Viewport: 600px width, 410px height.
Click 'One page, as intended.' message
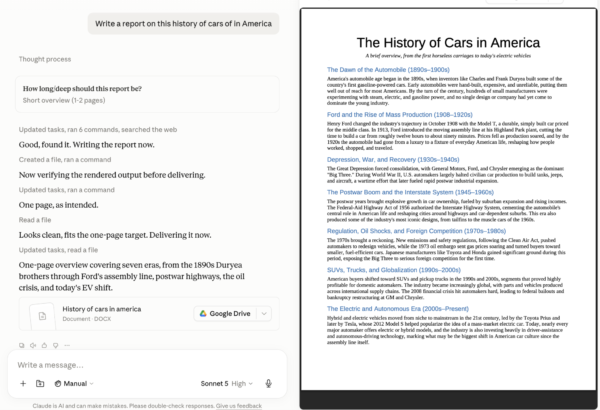click(58, 205)
